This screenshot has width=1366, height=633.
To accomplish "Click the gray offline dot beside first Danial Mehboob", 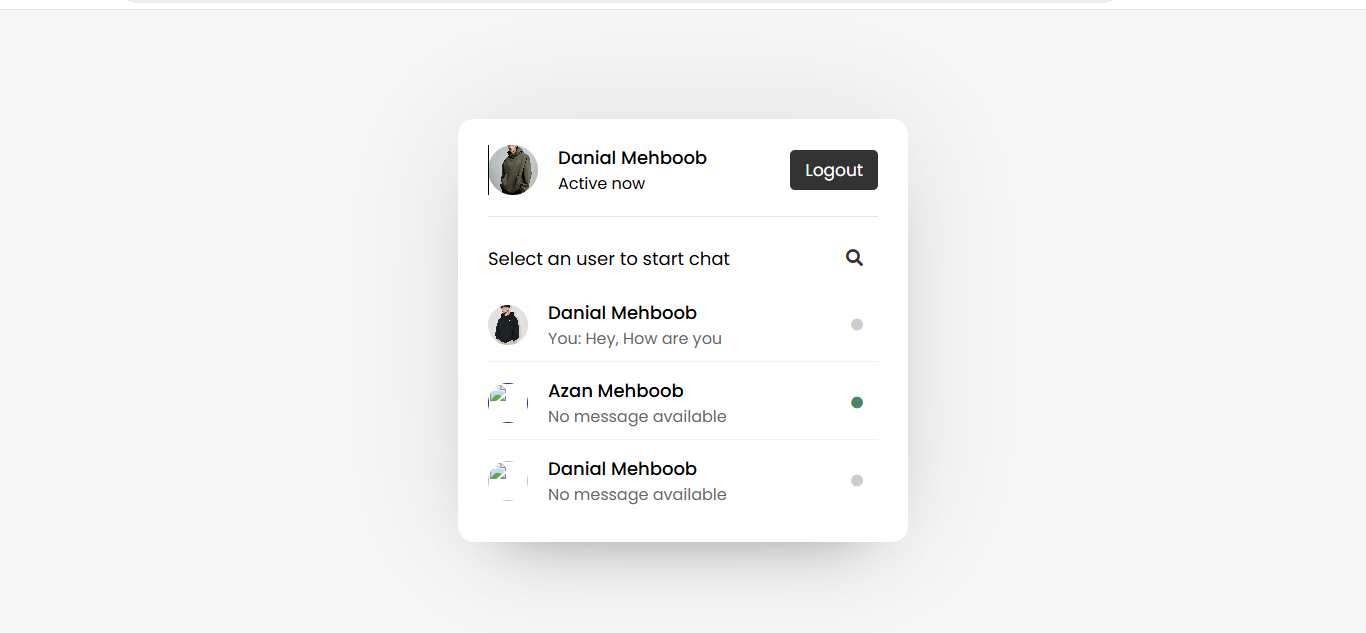I will coord(857,324).
